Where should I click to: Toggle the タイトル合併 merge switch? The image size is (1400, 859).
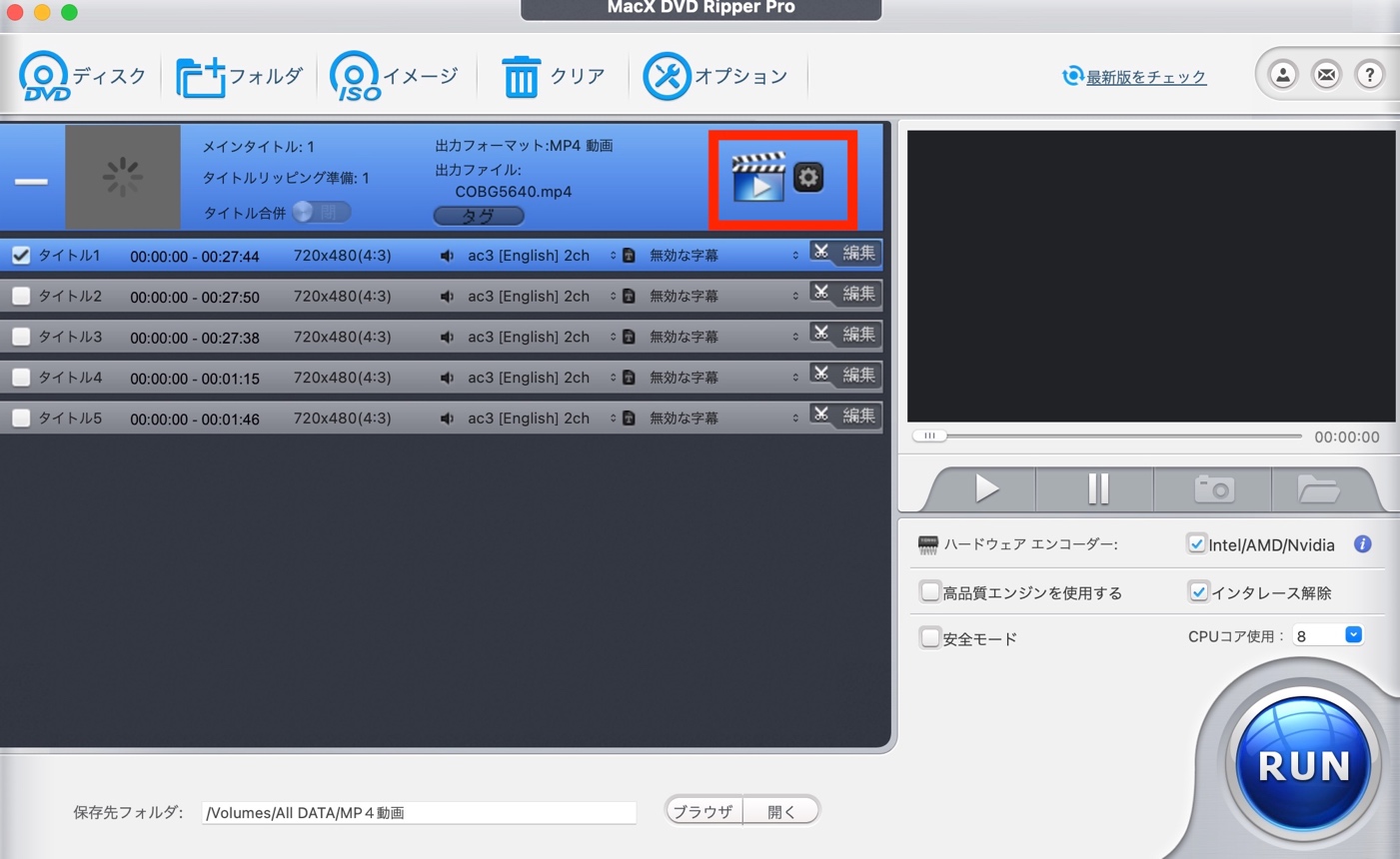pyautogui.click(x=321, y=212)
